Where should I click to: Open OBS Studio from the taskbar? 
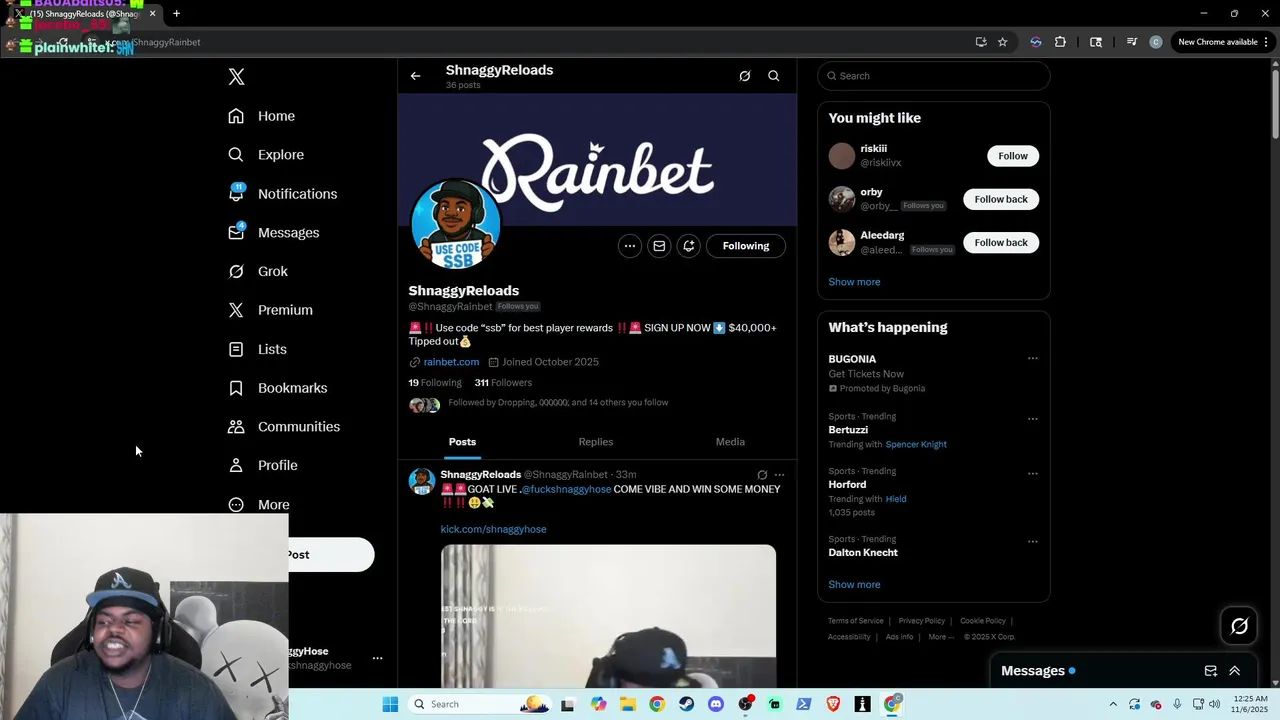click(x=746, y=704)
